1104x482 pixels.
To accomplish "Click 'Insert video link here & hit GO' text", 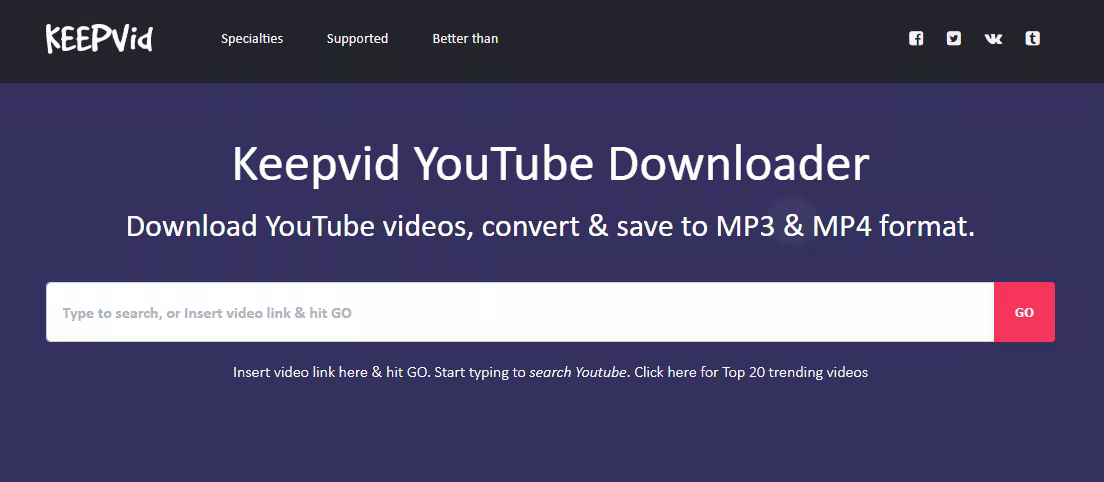I will click(330, 372).
